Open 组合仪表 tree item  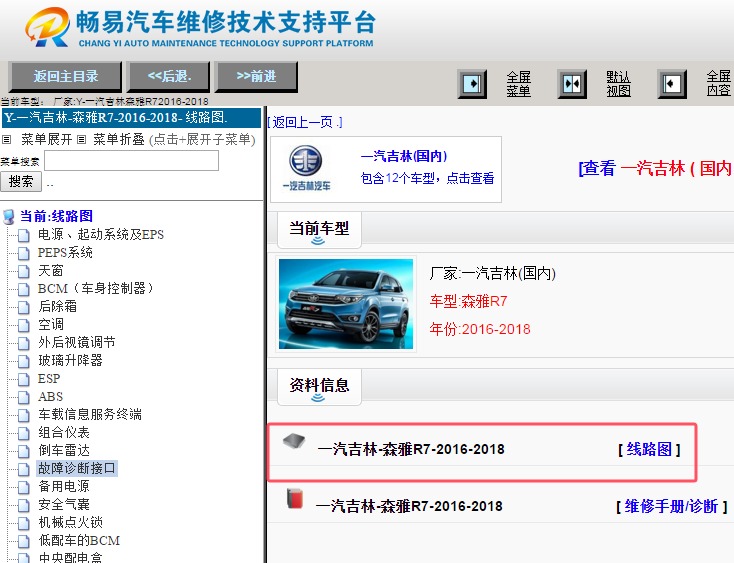[x=64, y=432]
